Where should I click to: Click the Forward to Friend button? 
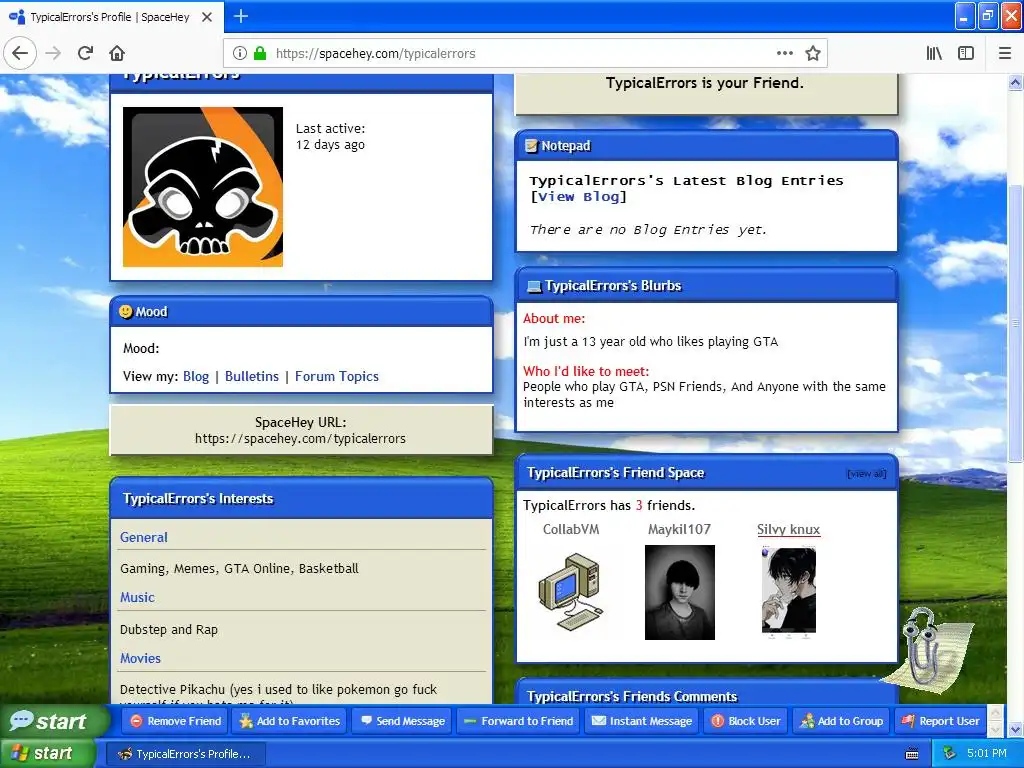click(x=518, y=721)
